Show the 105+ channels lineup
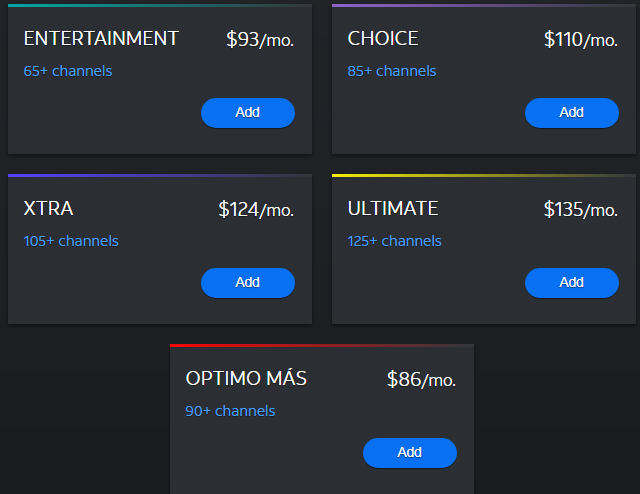This screenshot has width=640, height=494. point(71,241)
